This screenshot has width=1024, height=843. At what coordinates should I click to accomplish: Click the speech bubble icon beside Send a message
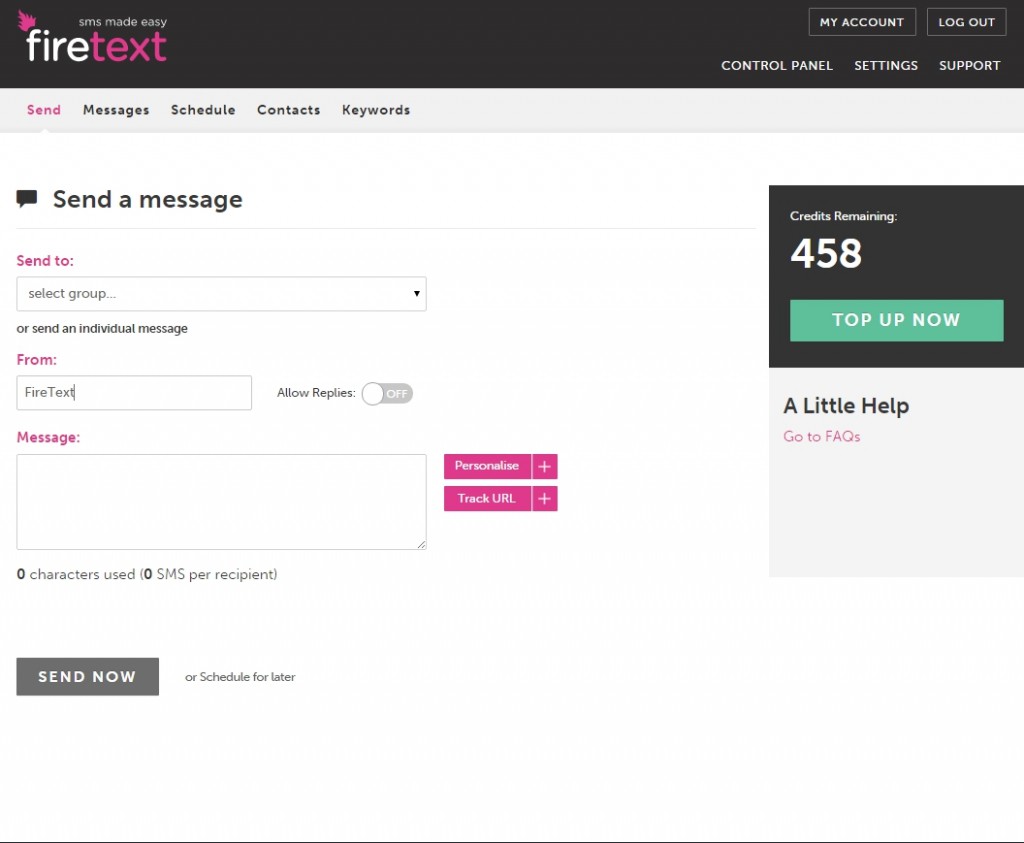point(27,198)
